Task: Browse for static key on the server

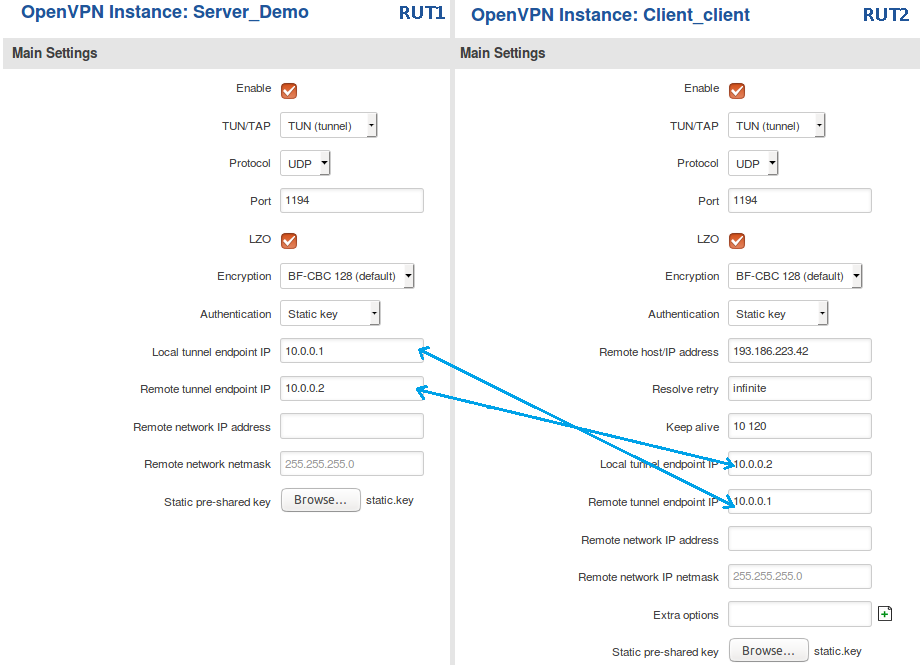Action: 320,500
